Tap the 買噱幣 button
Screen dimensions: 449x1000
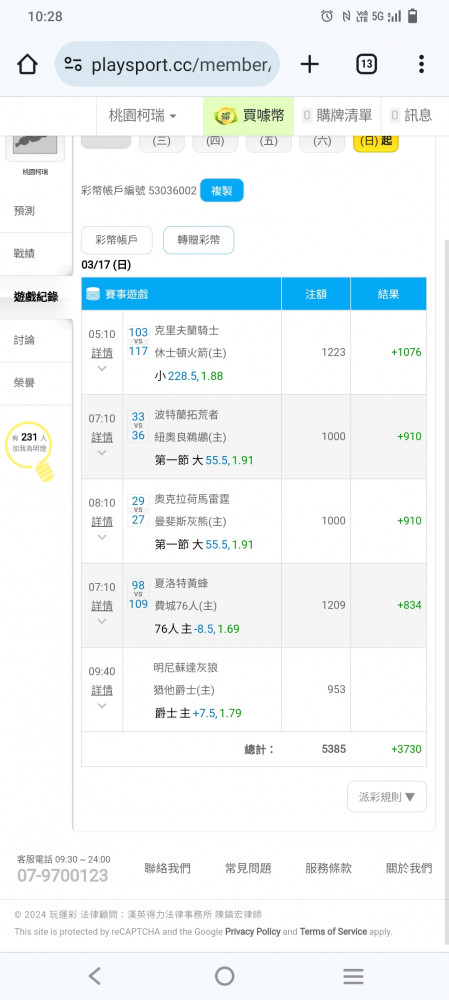(249, 115)
